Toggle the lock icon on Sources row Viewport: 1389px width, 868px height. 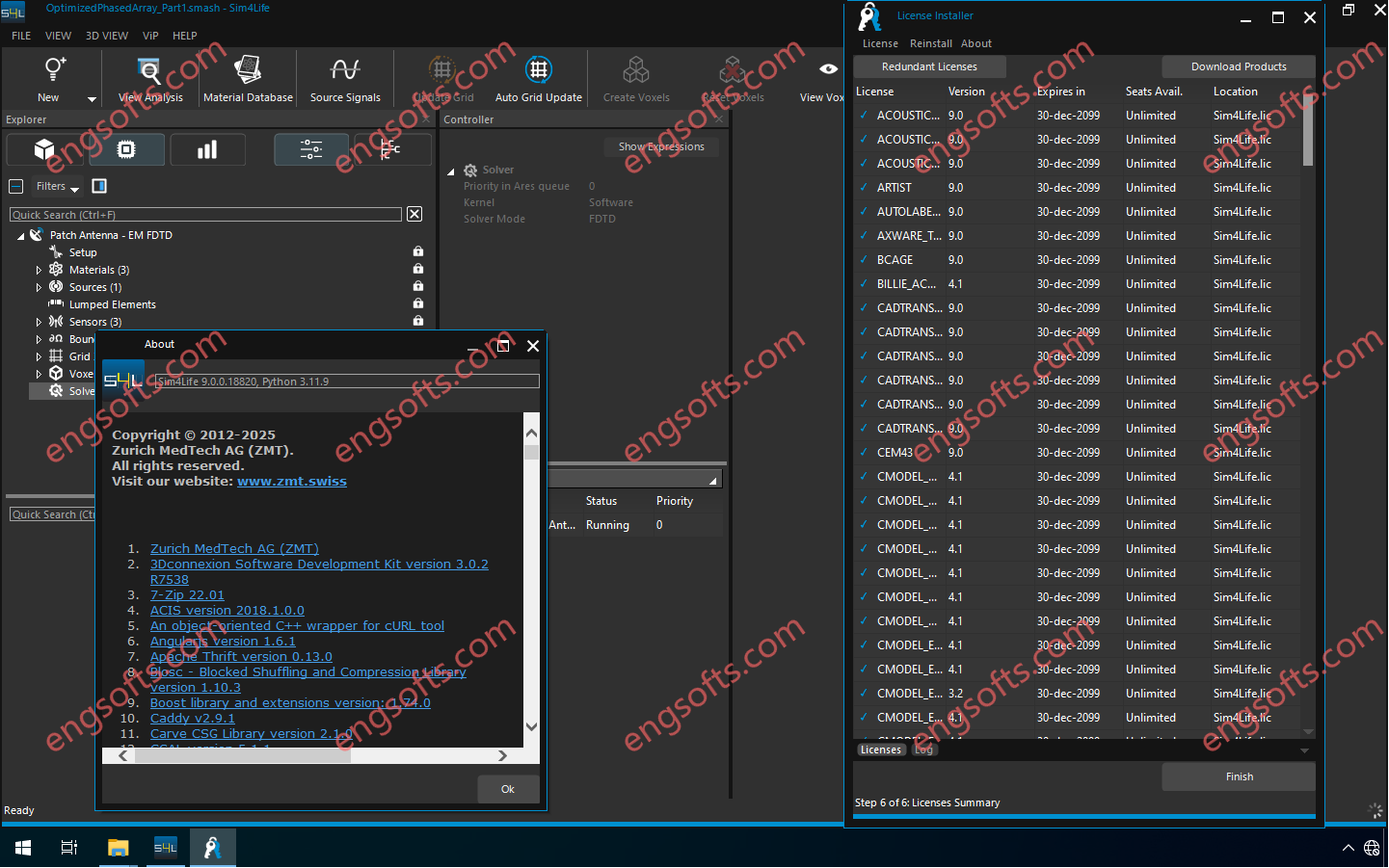pyautogui.click(x=418, y=286)
